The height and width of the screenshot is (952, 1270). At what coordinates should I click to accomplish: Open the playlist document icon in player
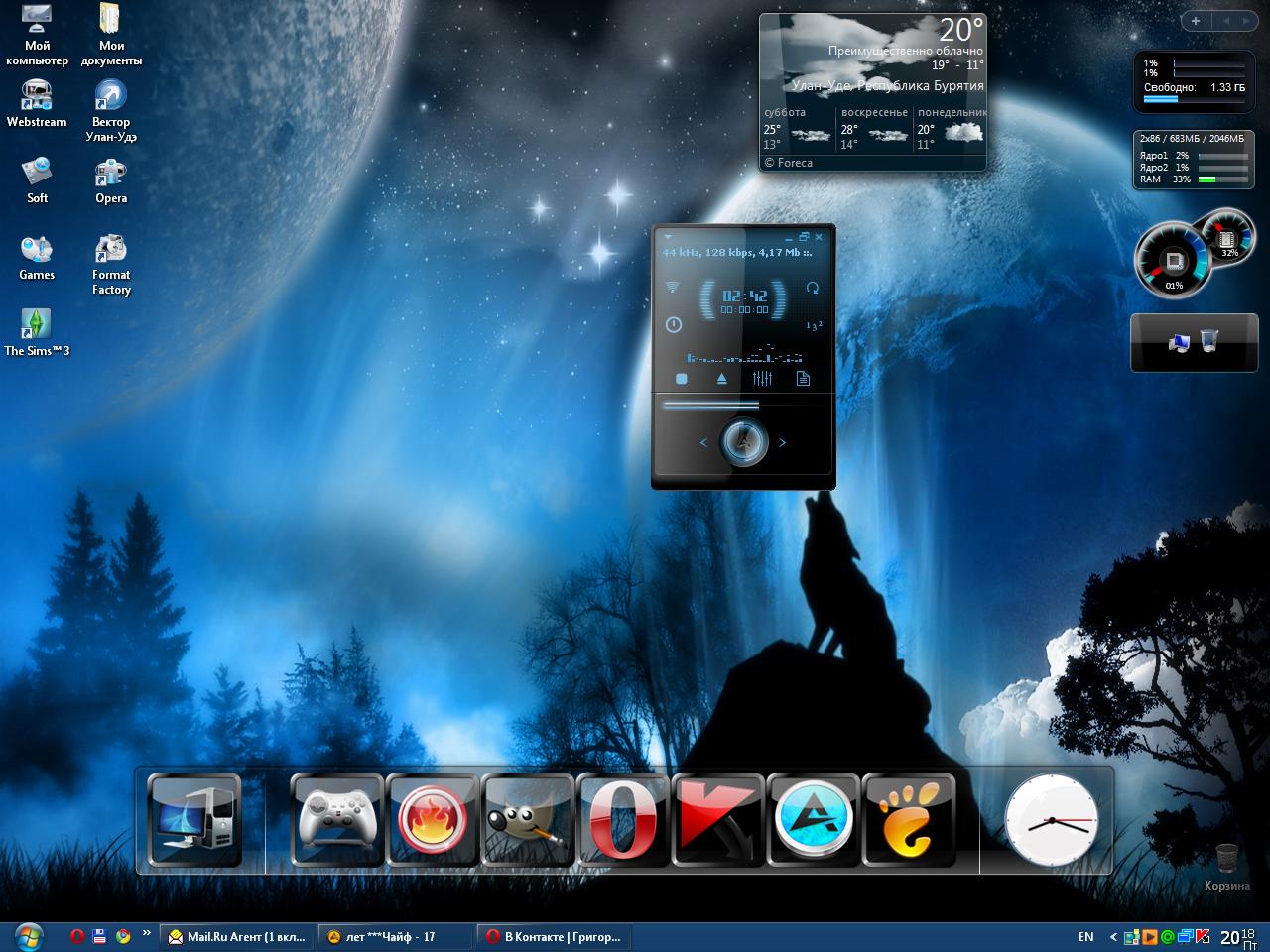(803, 378)
